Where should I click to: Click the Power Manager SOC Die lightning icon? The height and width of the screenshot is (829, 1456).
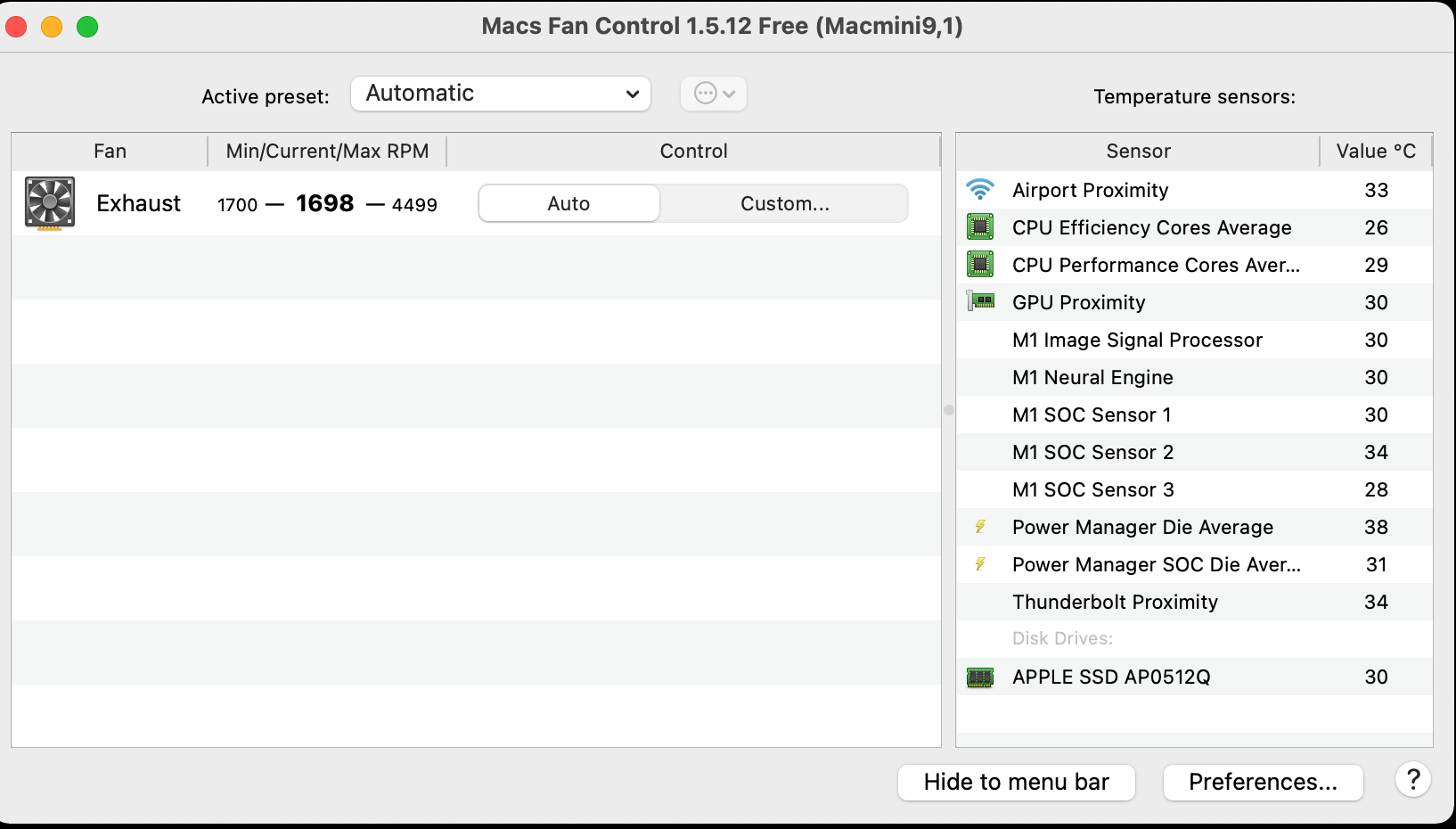point(980,564)
